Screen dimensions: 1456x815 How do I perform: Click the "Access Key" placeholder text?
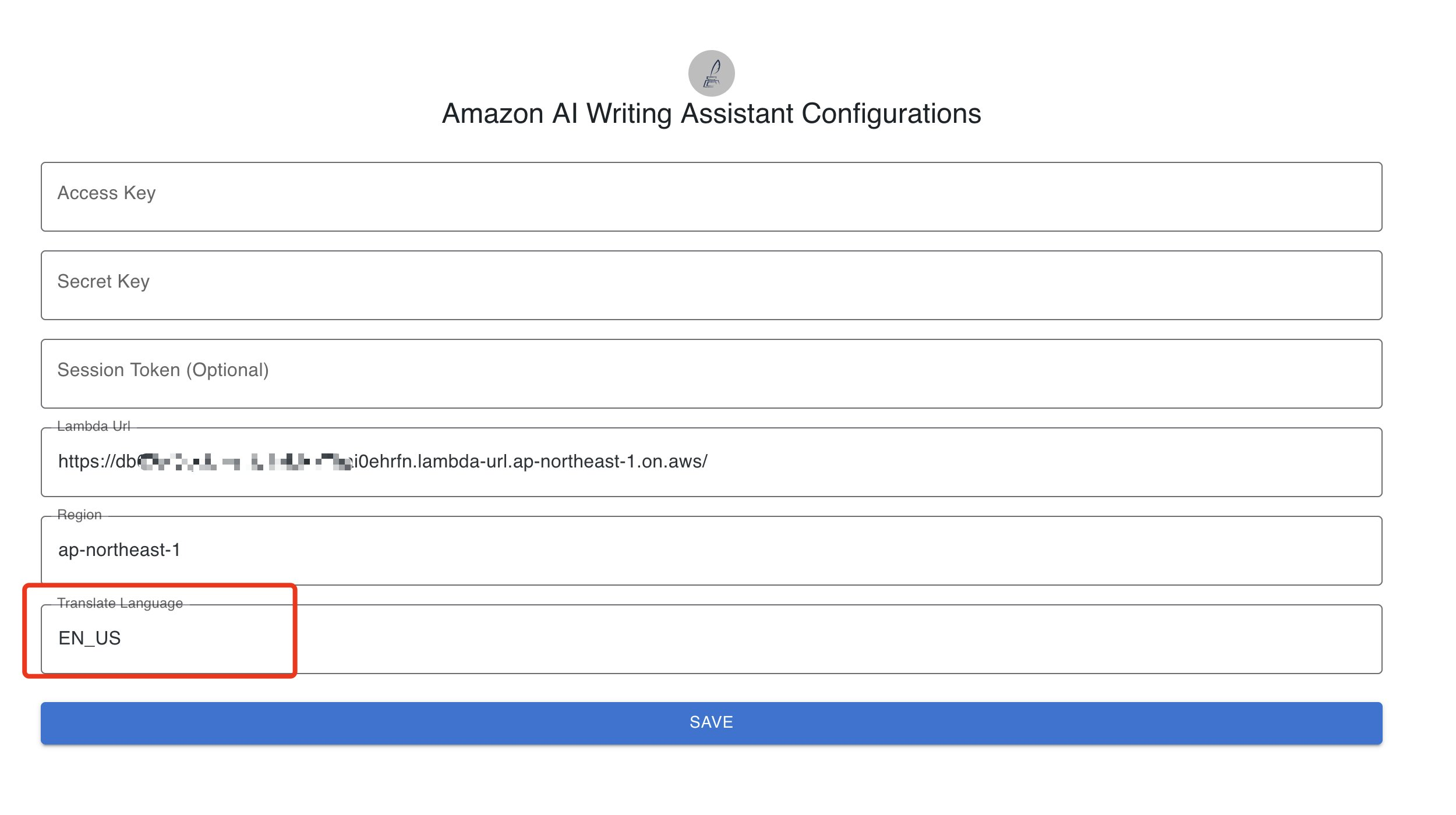coord(107,193)
